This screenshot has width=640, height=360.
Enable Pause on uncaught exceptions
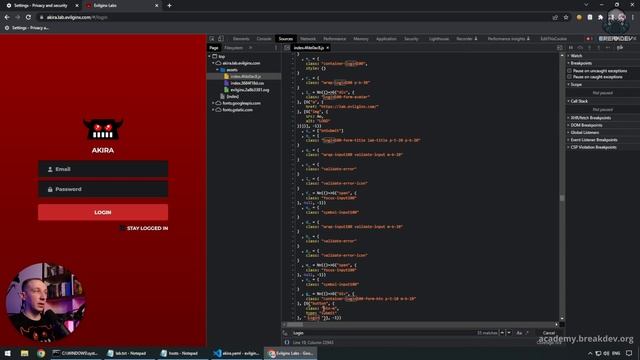pos(569,71)
